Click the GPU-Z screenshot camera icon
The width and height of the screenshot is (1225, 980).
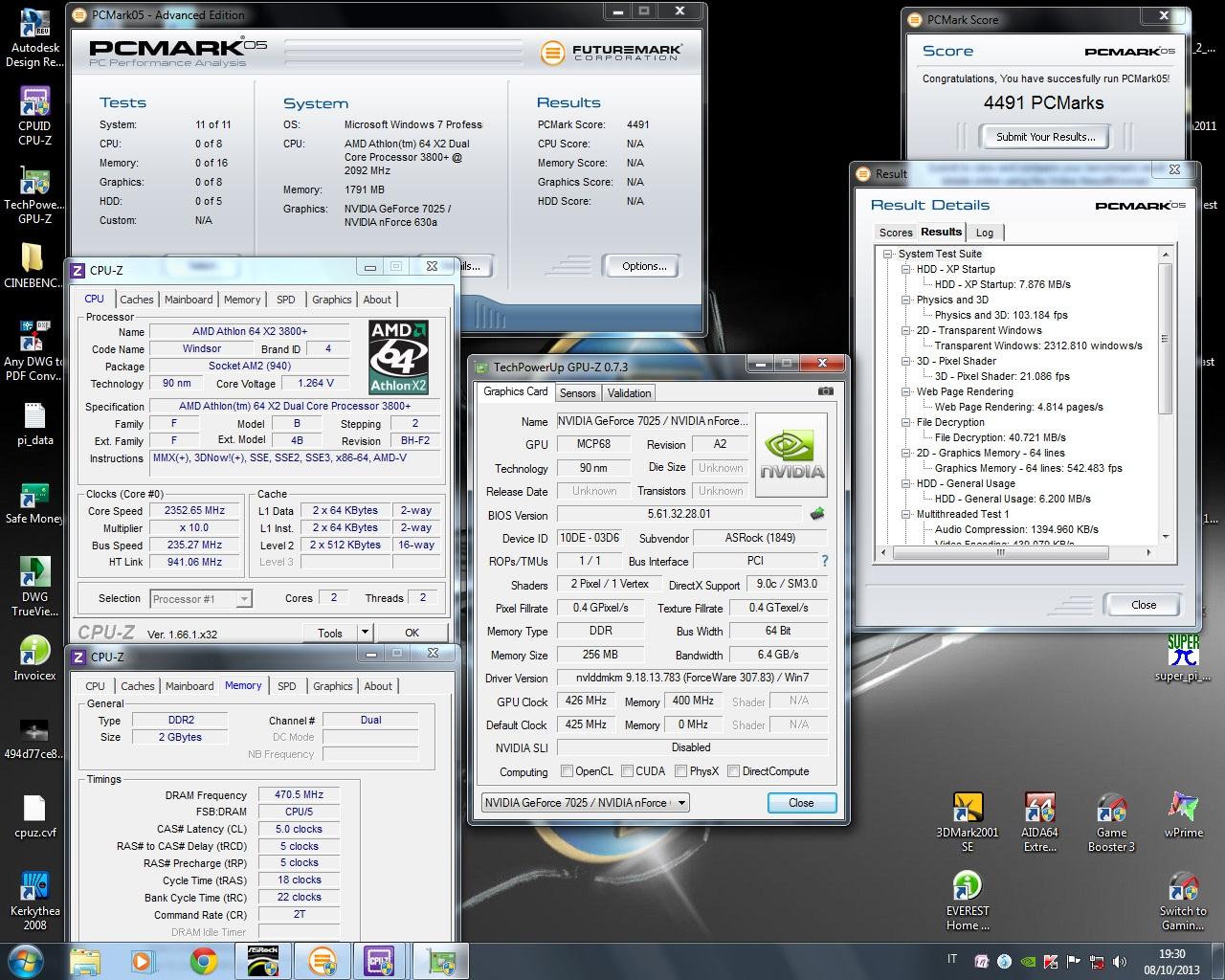click(x=826, y=391)
